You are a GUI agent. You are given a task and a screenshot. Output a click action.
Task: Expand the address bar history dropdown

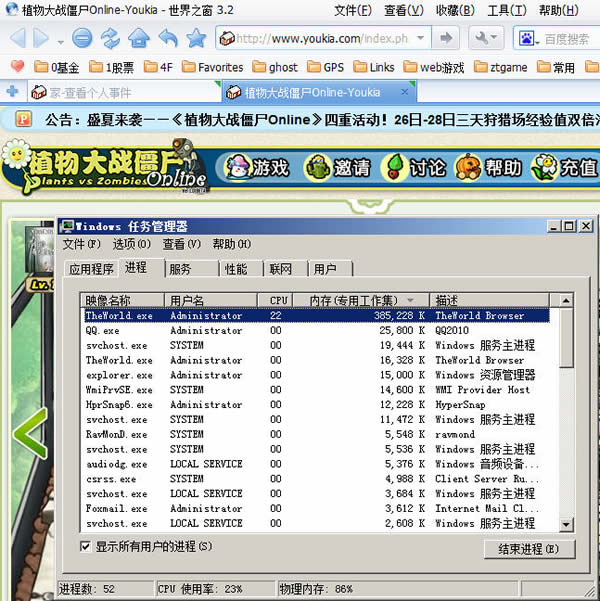tap(421, 38)
